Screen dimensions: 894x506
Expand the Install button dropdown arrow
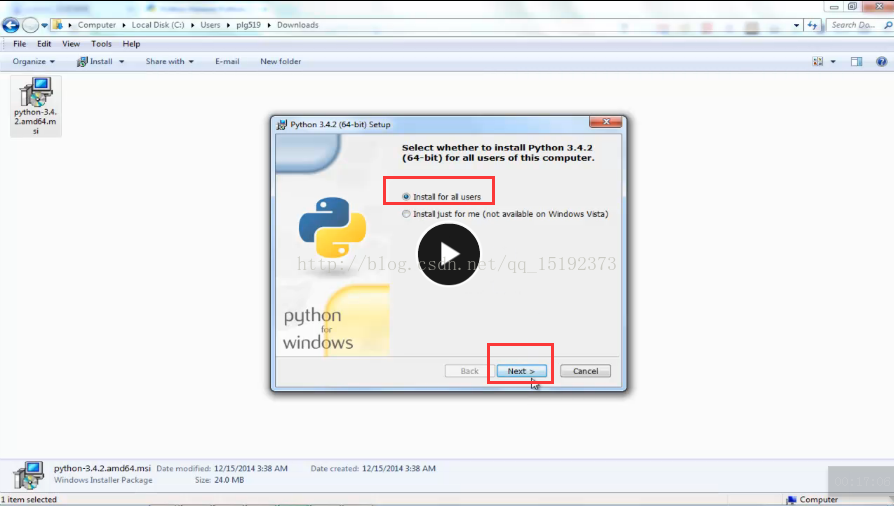[121, 62]
